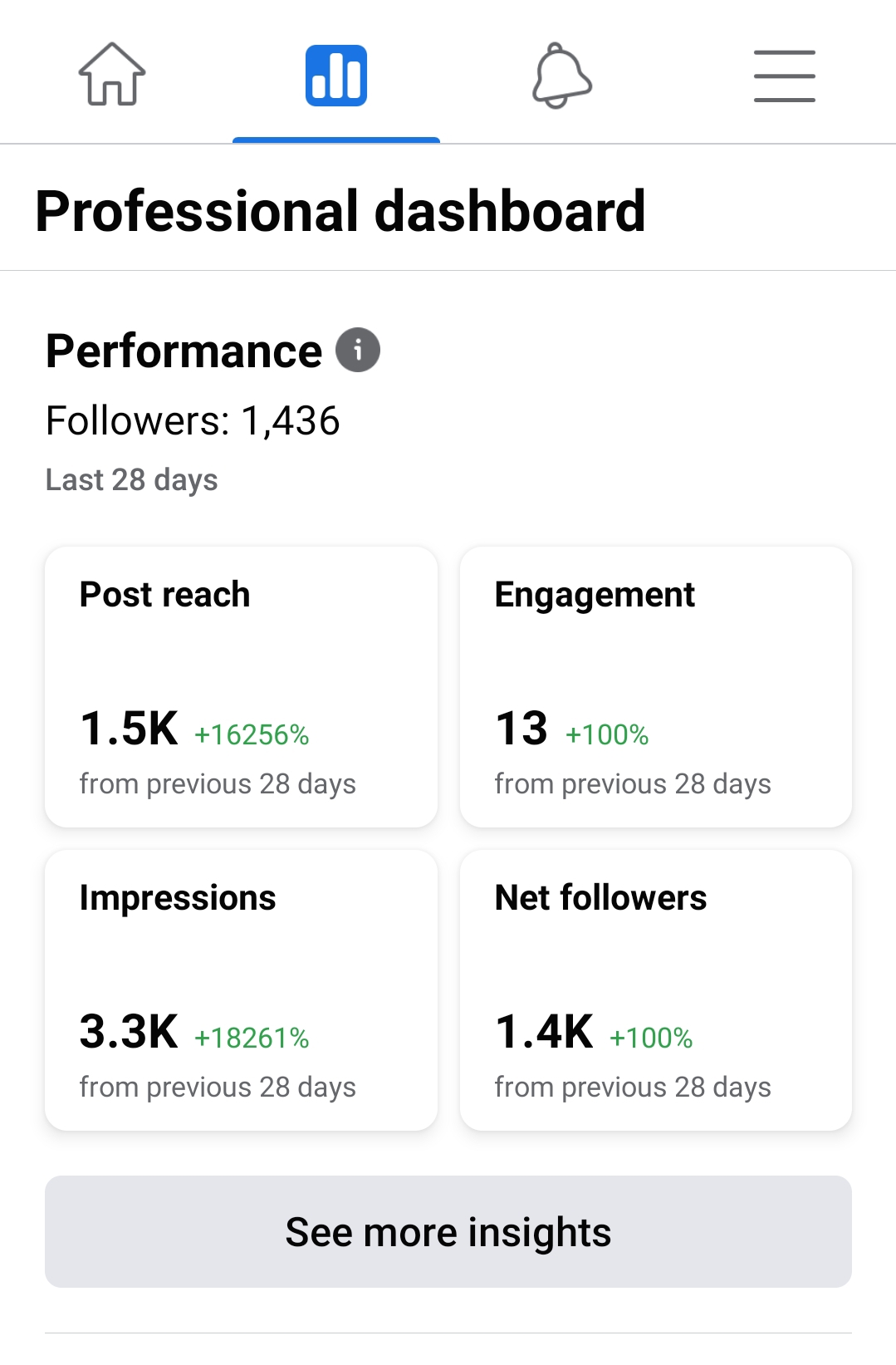Click the +16256% reach change
The image size is (896, 1365).
[x=252, y=734]
